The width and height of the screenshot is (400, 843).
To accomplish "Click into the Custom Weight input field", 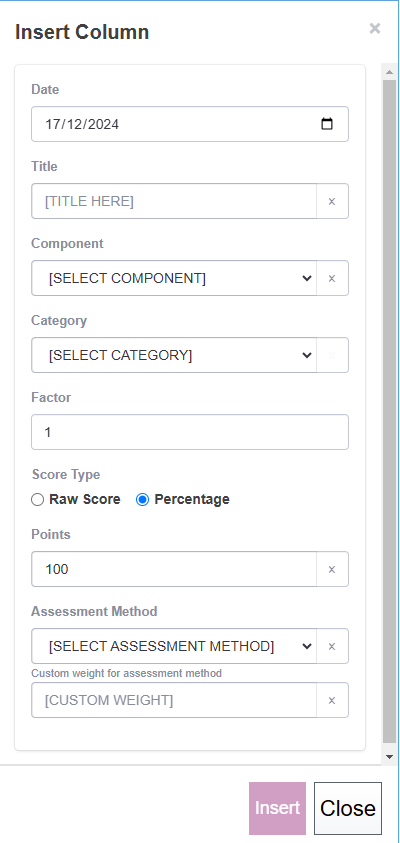I will (x=174, y=700).
